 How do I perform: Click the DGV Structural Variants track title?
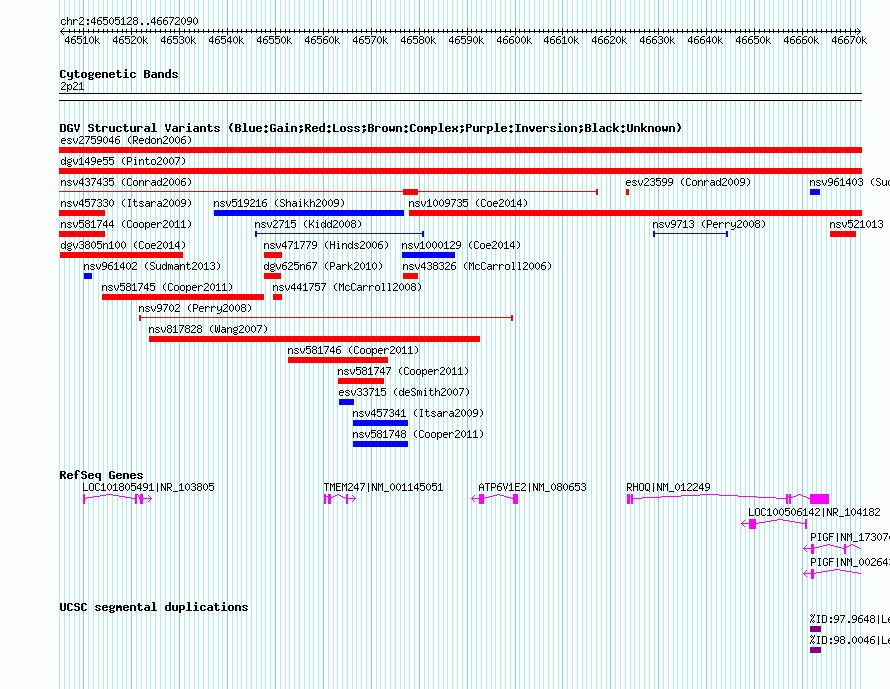point(371,128)
